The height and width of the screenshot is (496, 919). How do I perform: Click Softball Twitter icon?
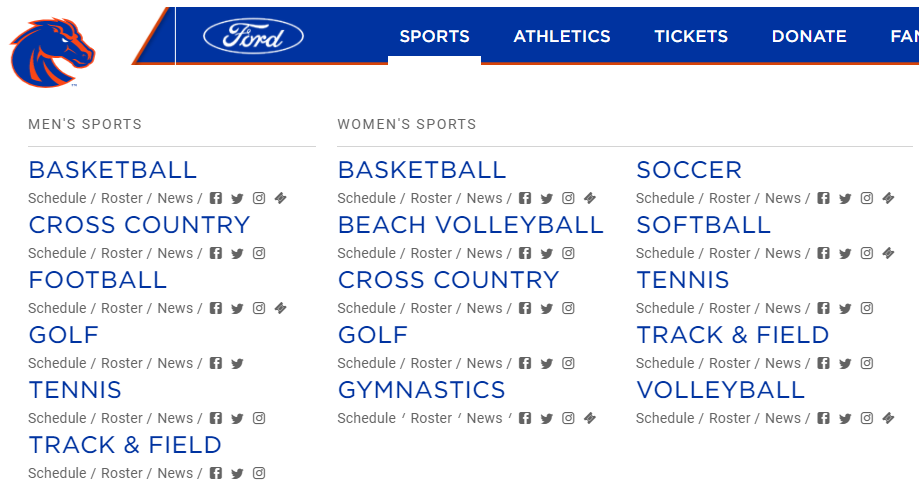845,253
